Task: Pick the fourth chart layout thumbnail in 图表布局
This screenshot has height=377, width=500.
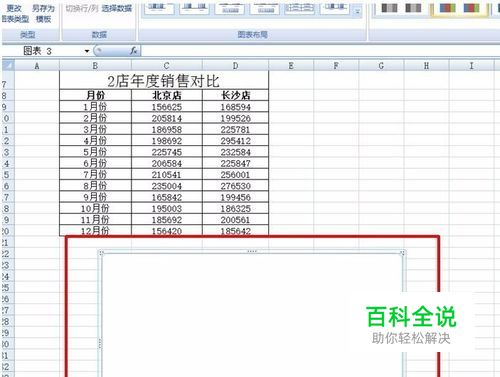Action: (x=265, y=9)
